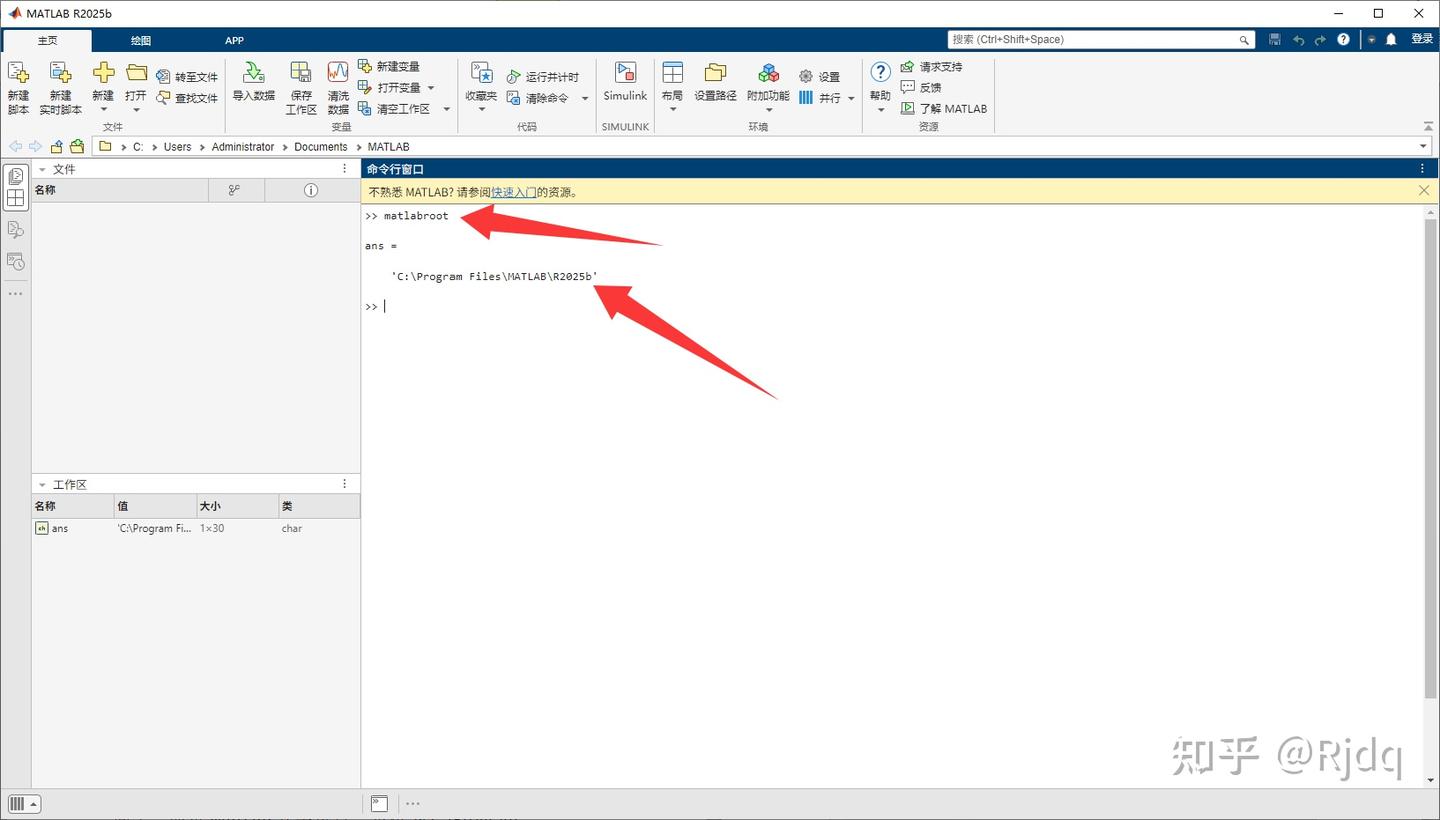1440x820 pixels.
Task: Click 请求支持 (Request Support)
Action: (931, 66)
